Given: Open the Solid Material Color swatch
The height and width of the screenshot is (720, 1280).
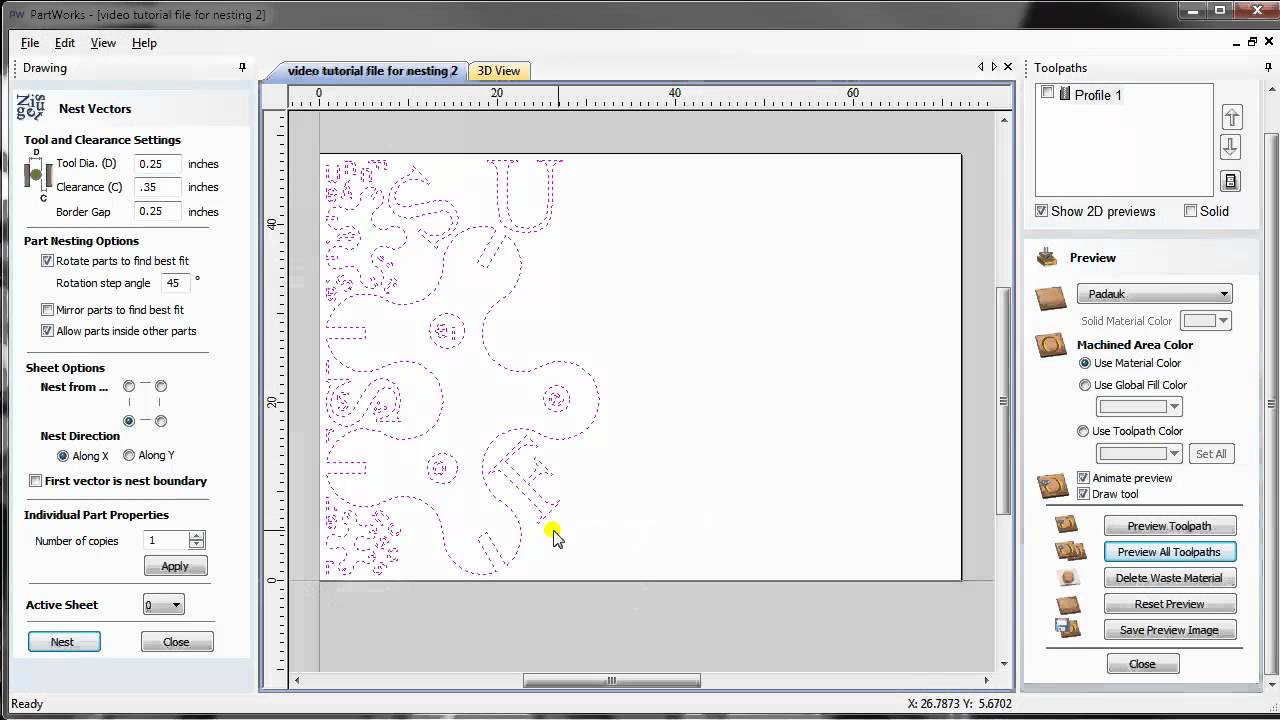Looking at the screenshot, I should (x=1205, y=321).
